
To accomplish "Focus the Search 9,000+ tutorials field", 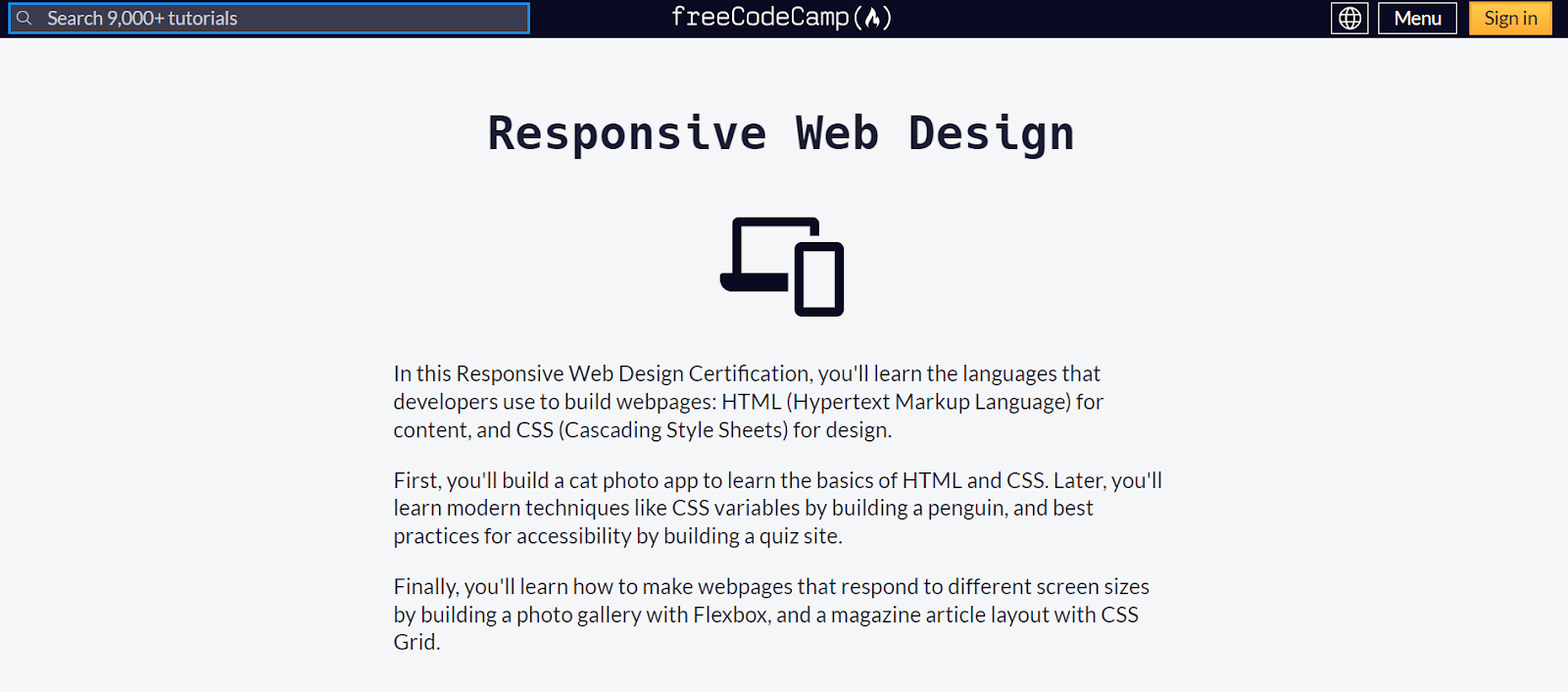I will [x=269, y=18].
